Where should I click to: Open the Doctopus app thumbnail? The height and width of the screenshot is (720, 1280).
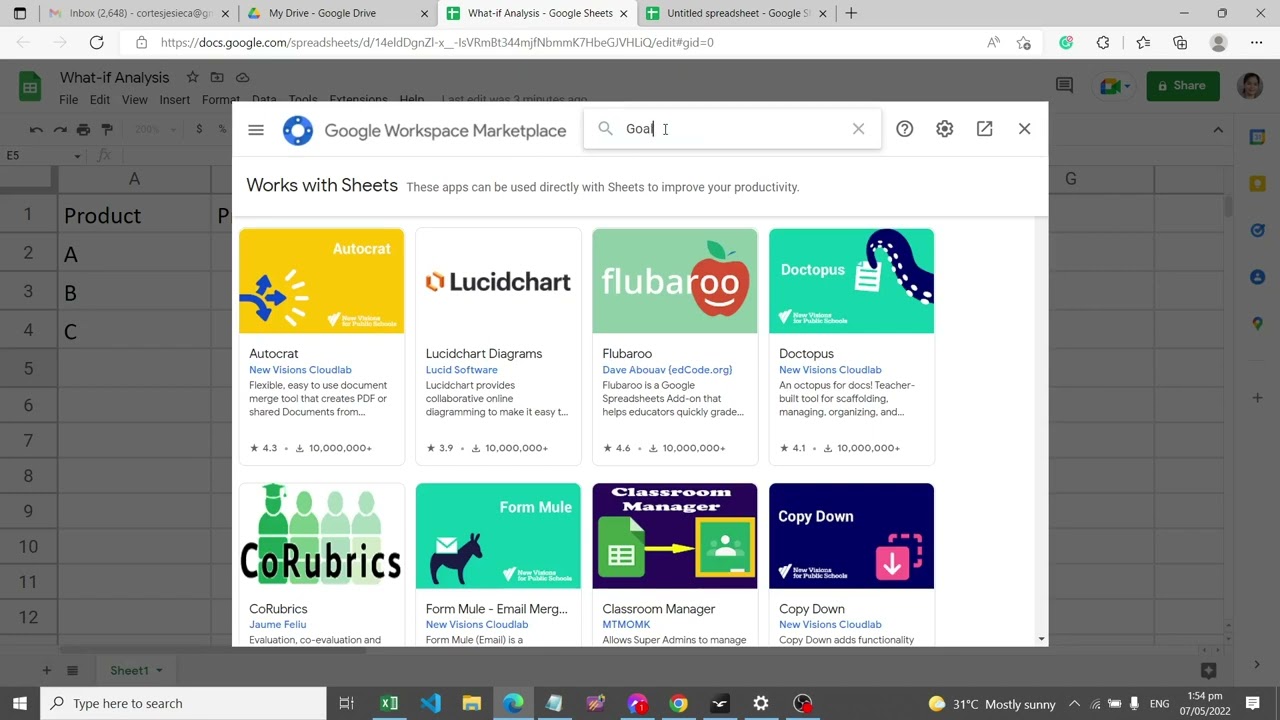coord(852,281)
